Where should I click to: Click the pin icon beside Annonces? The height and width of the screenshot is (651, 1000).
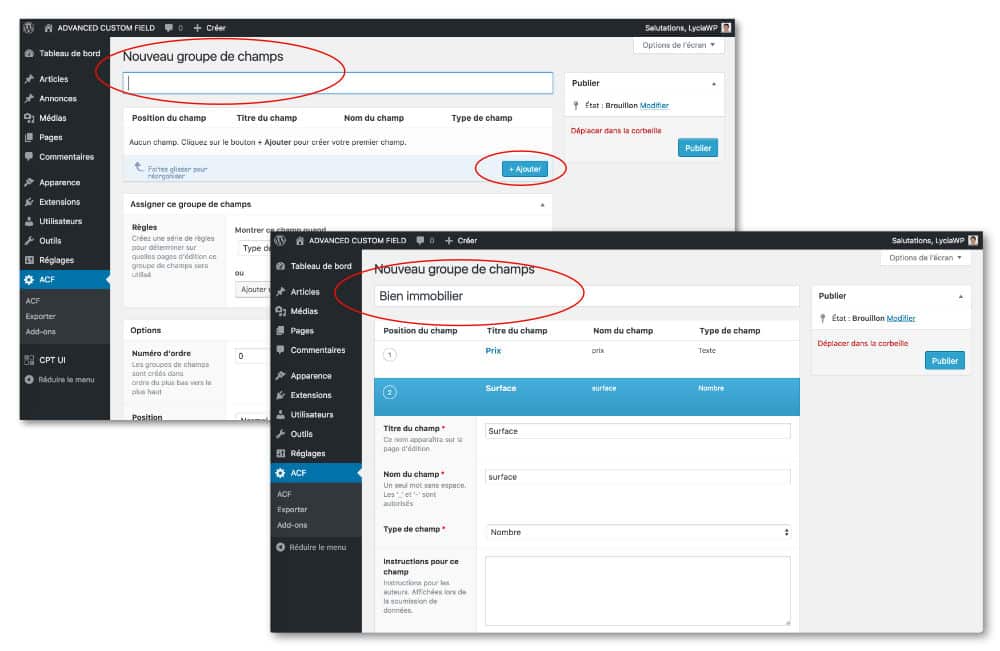(x=30, y=99)
